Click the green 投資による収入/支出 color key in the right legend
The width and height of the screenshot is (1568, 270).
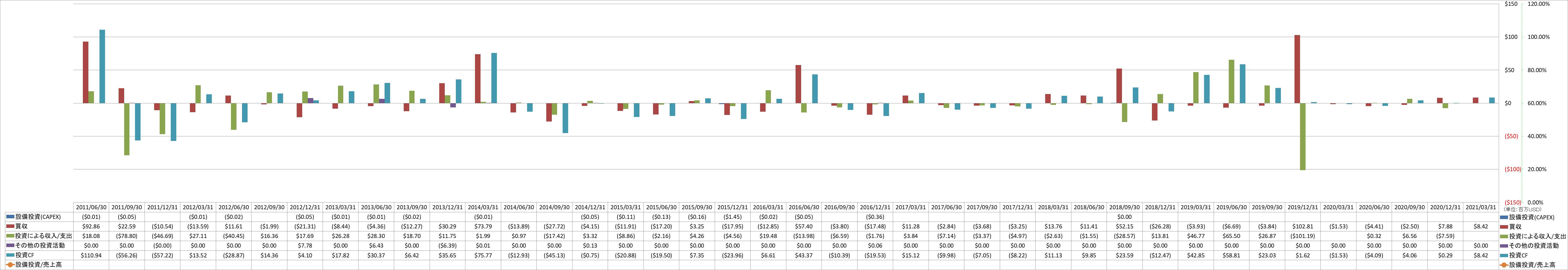coord(1504,236)
